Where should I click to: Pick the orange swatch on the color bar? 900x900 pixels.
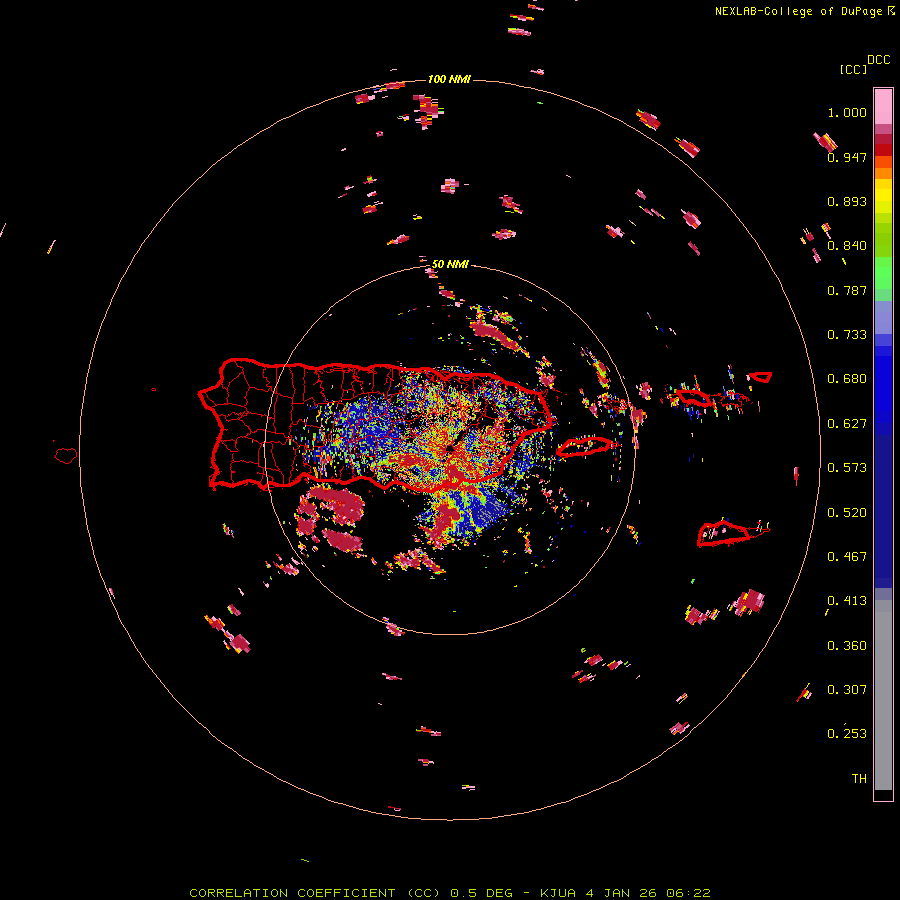pos(883,173)
